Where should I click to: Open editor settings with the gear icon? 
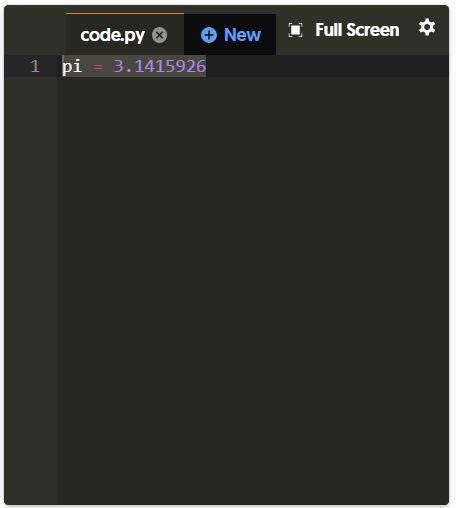(427, 27)
